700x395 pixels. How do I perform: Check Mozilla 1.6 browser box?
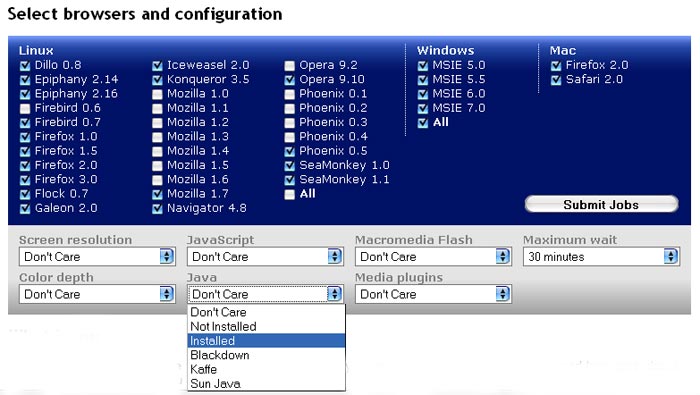pyautogui.click(x=157, y=180)
